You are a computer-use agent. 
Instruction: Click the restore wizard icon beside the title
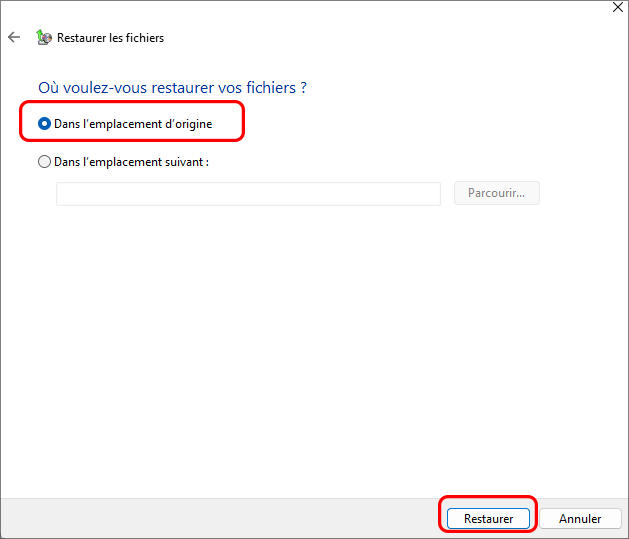[x=43, y=38]
